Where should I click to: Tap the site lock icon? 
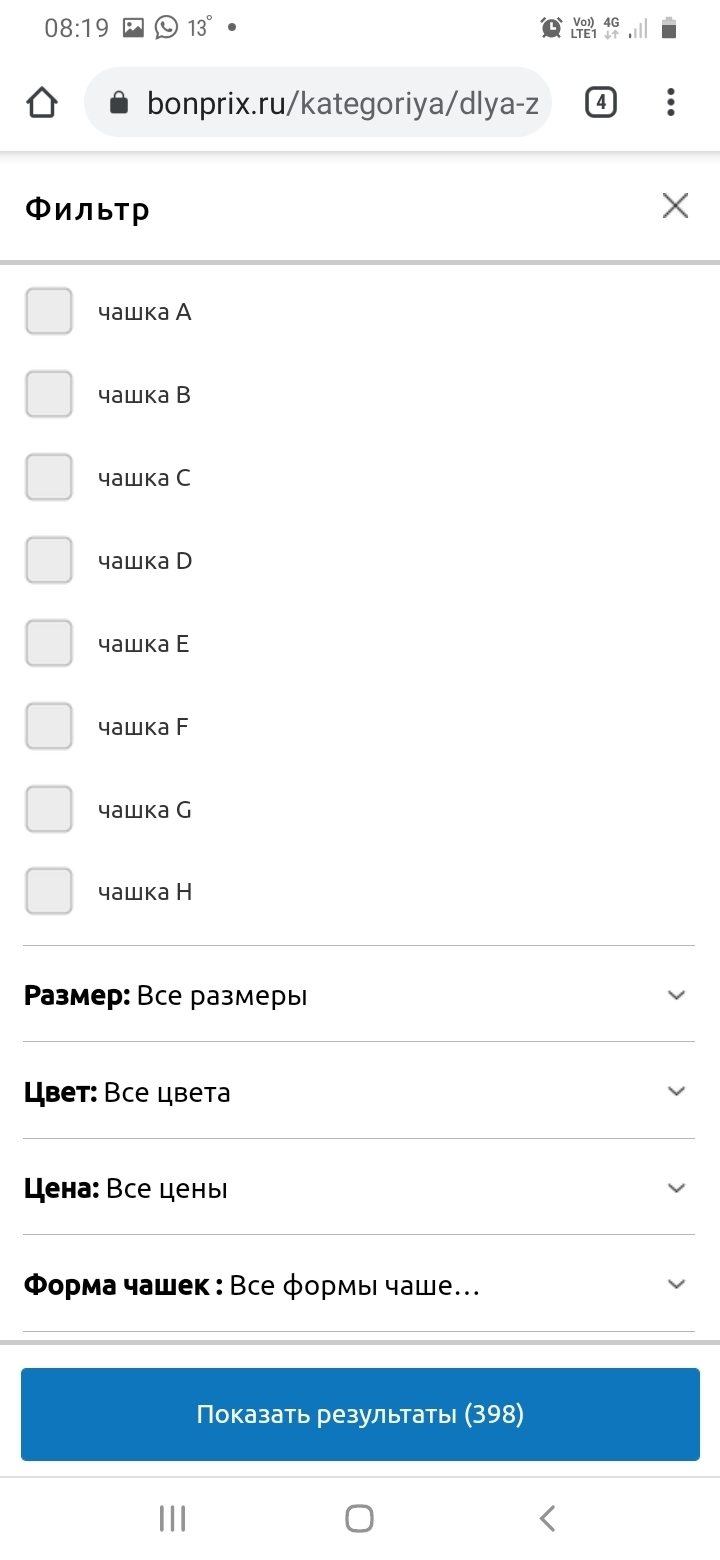pyautogui.click(x=119, y=103)
